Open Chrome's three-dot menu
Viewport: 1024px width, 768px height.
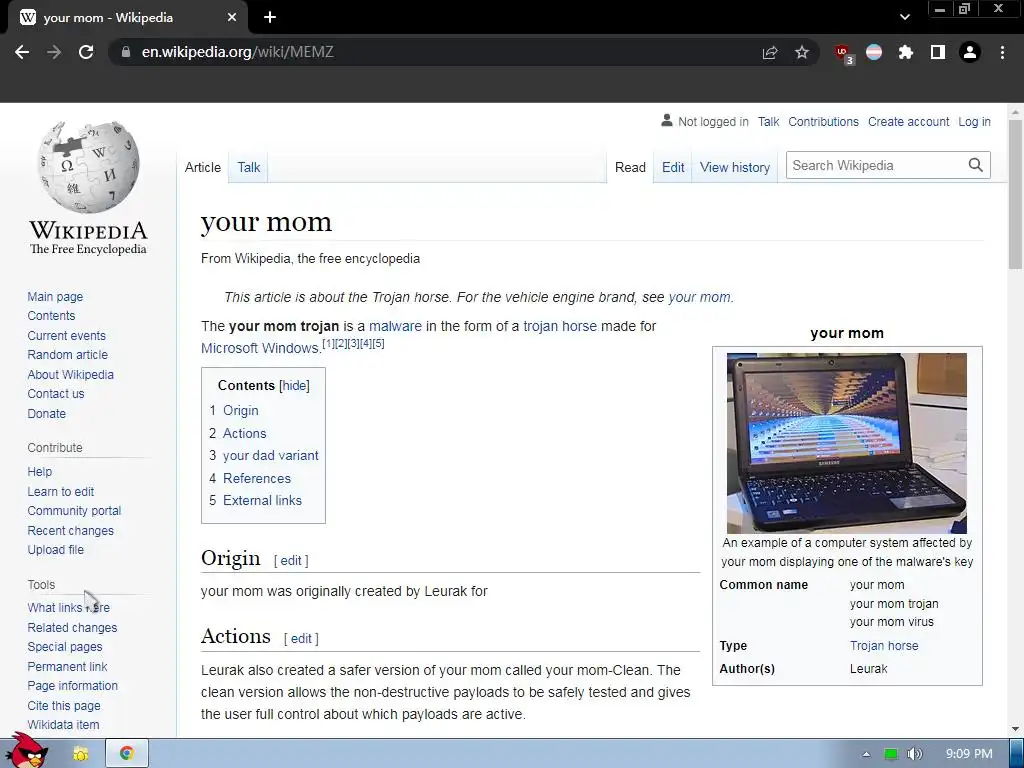tap(1002, 52)
